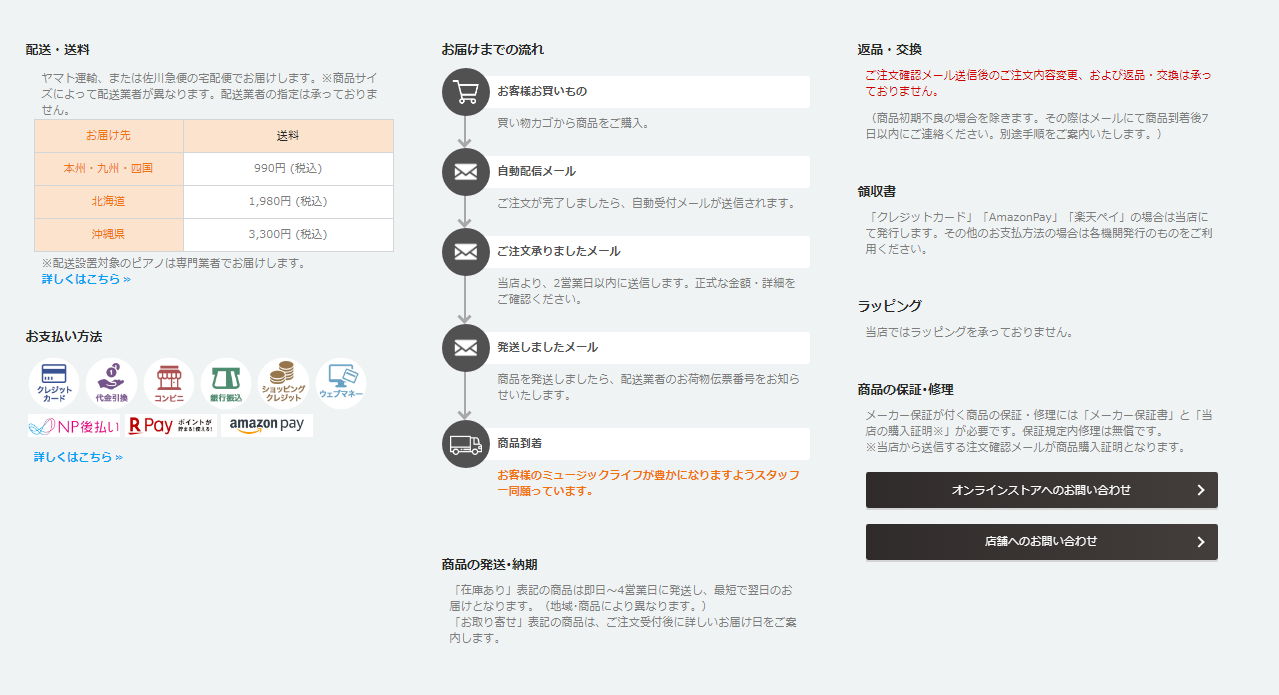
Task: Click the envelope icon beside ご注文承りましたメール
Action: pos(465,251)
